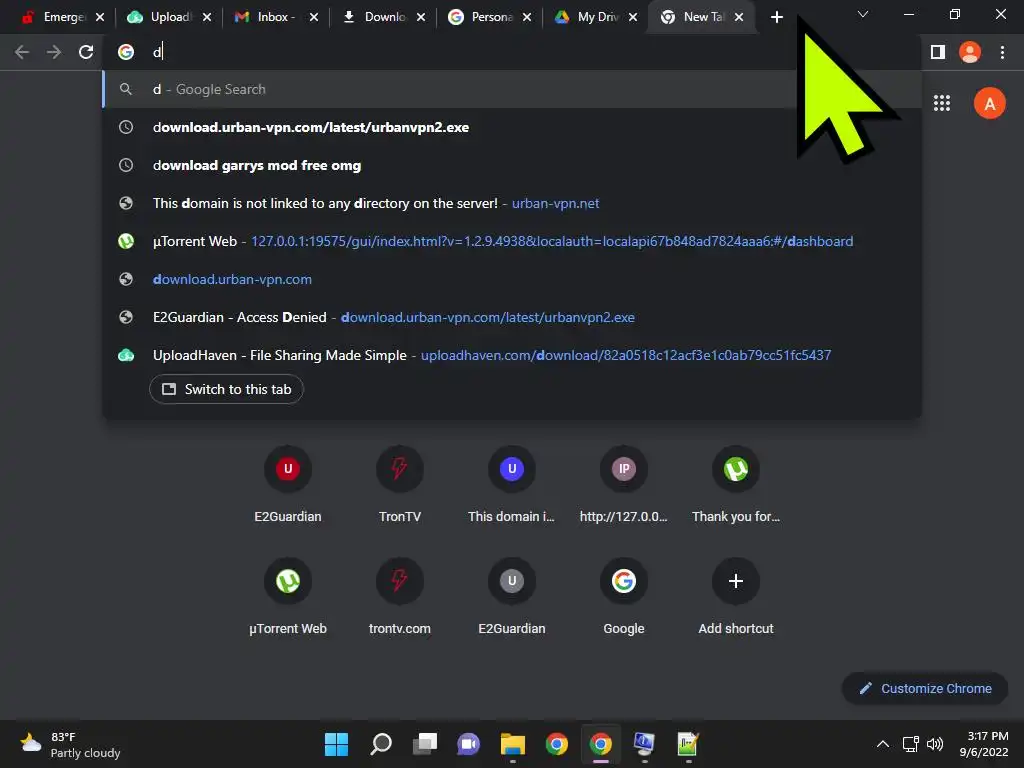Open the Windows Start menu
Screen dimensions: 1024x768
click(x=336, y=744)
